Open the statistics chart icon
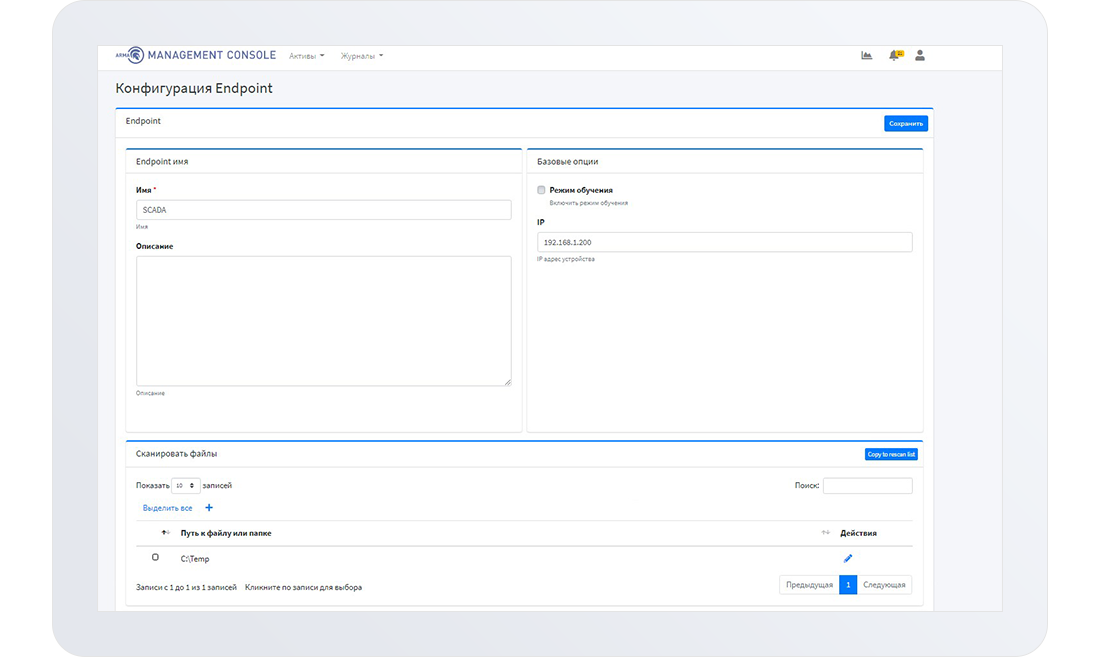Screen dimensions: 1100x657 (x=867, y=55)
